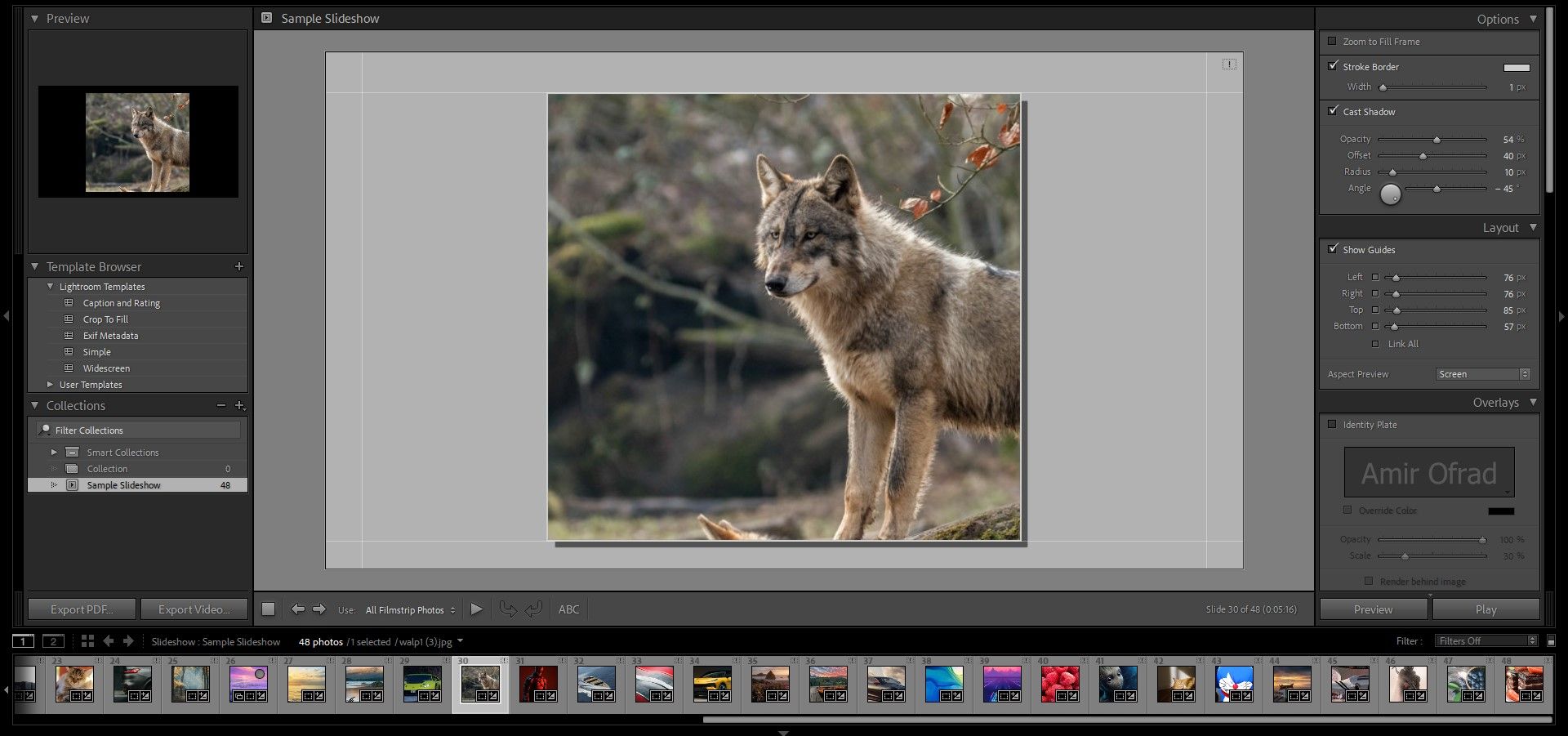
Task: Select Exif Metadata template
Action: point(110,336)
